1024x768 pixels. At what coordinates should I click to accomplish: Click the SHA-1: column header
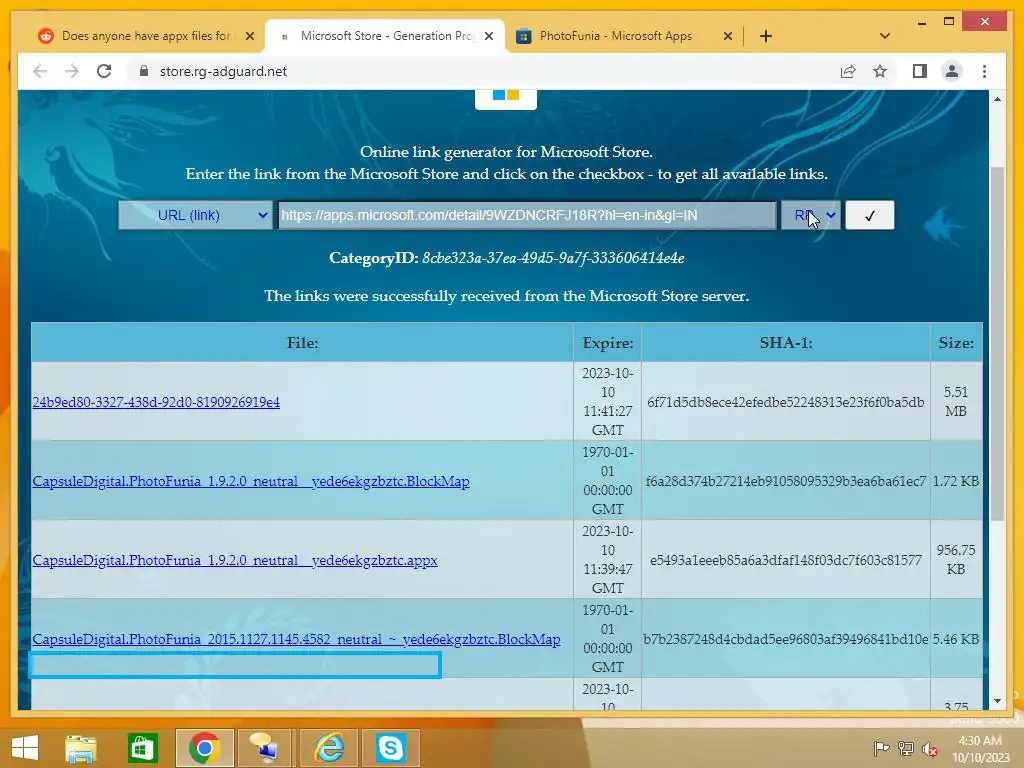[786, 343]
